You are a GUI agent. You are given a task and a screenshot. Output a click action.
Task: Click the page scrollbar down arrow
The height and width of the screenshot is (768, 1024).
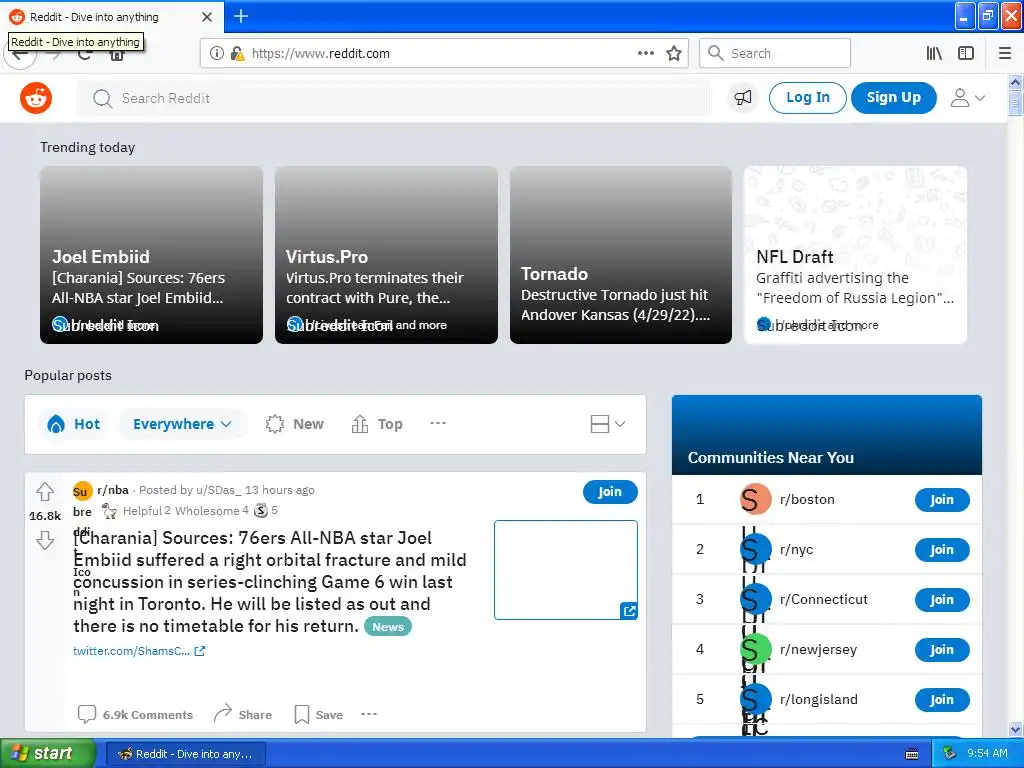[x=1015, y=729]
